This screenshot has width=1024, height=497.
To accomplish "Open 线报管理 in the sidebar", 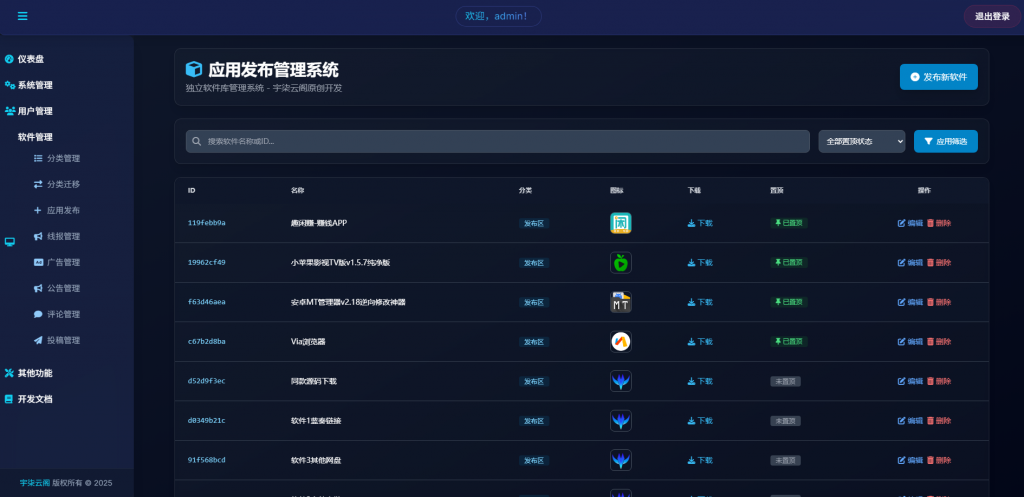I will click(64, 236).
